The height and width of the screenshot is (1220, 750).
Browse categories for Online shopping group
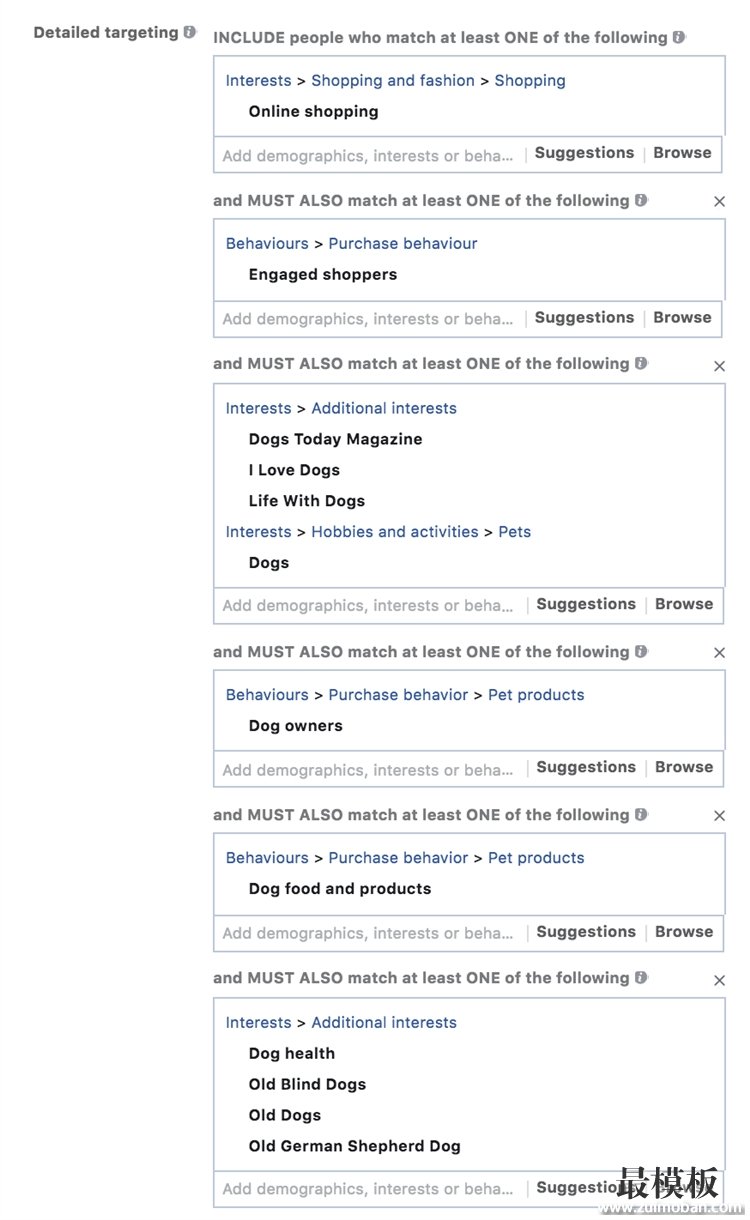pyautogui.click(x=682, y=153)
